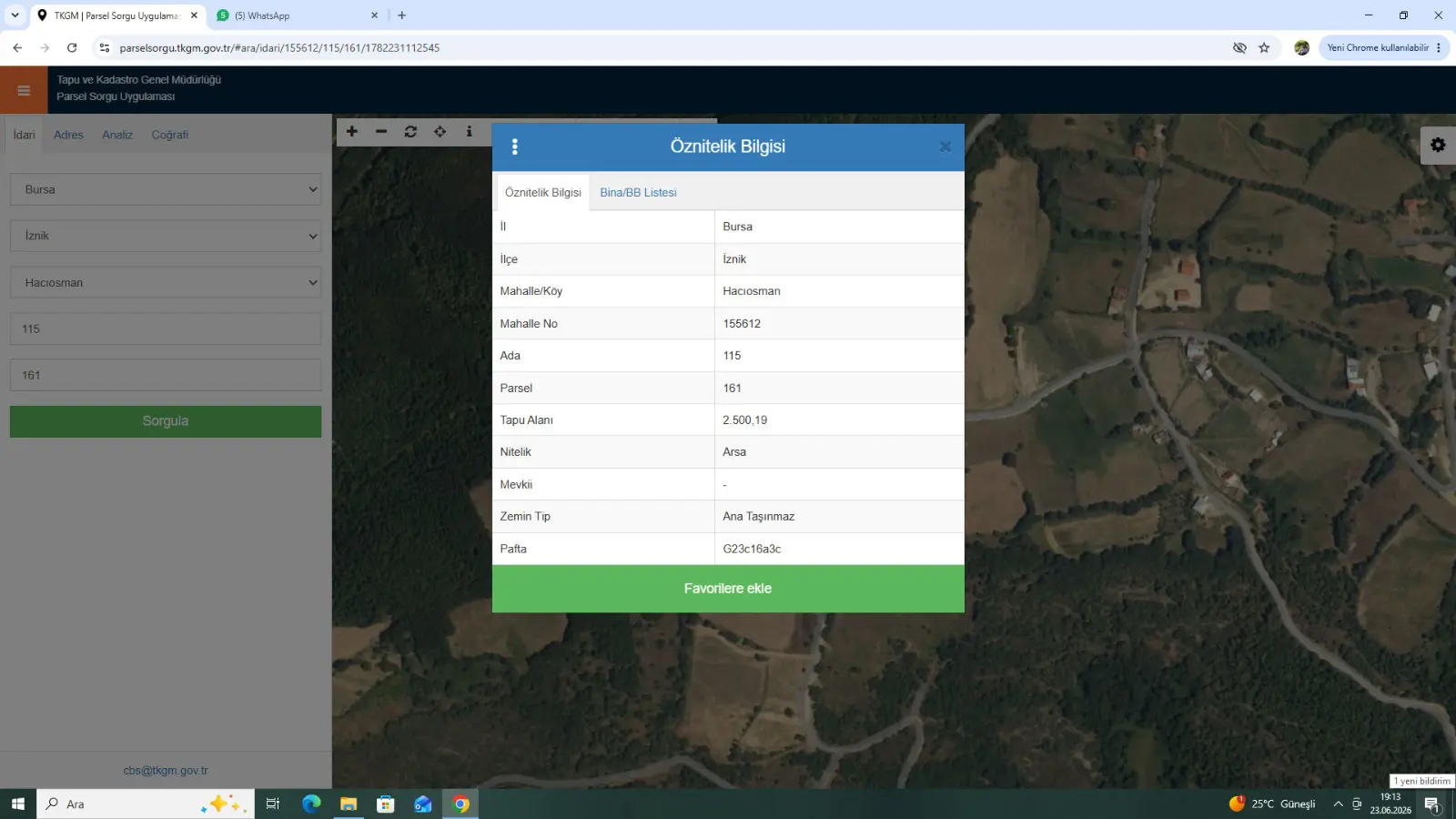Open map settings gear icon
This screenshot has width=1456, height=819.
(1438, 145)
